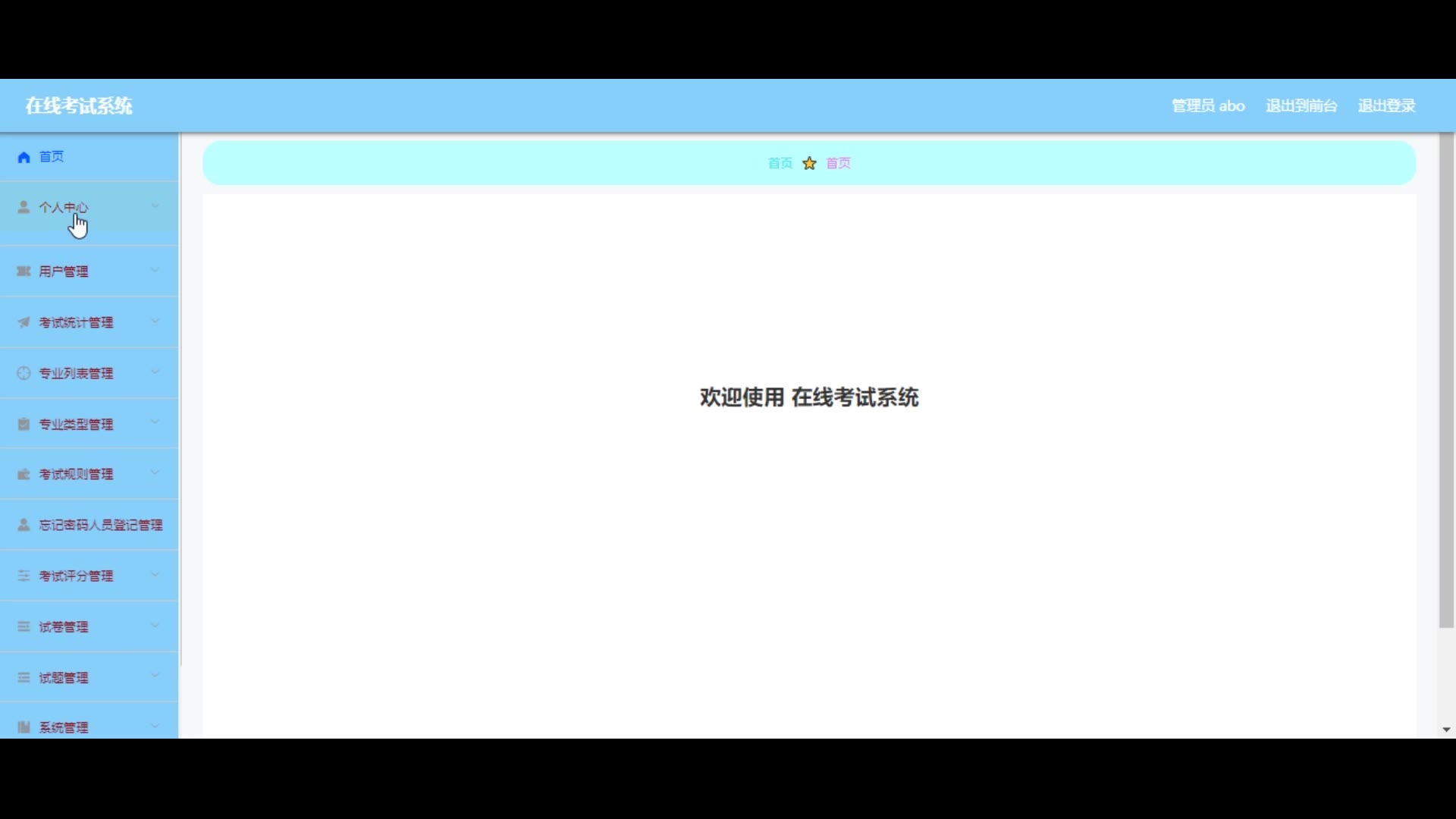Click the star icon in breadcrumb bar
The height and width of the screenshot is (819, 1456).
tap(810, 163)
